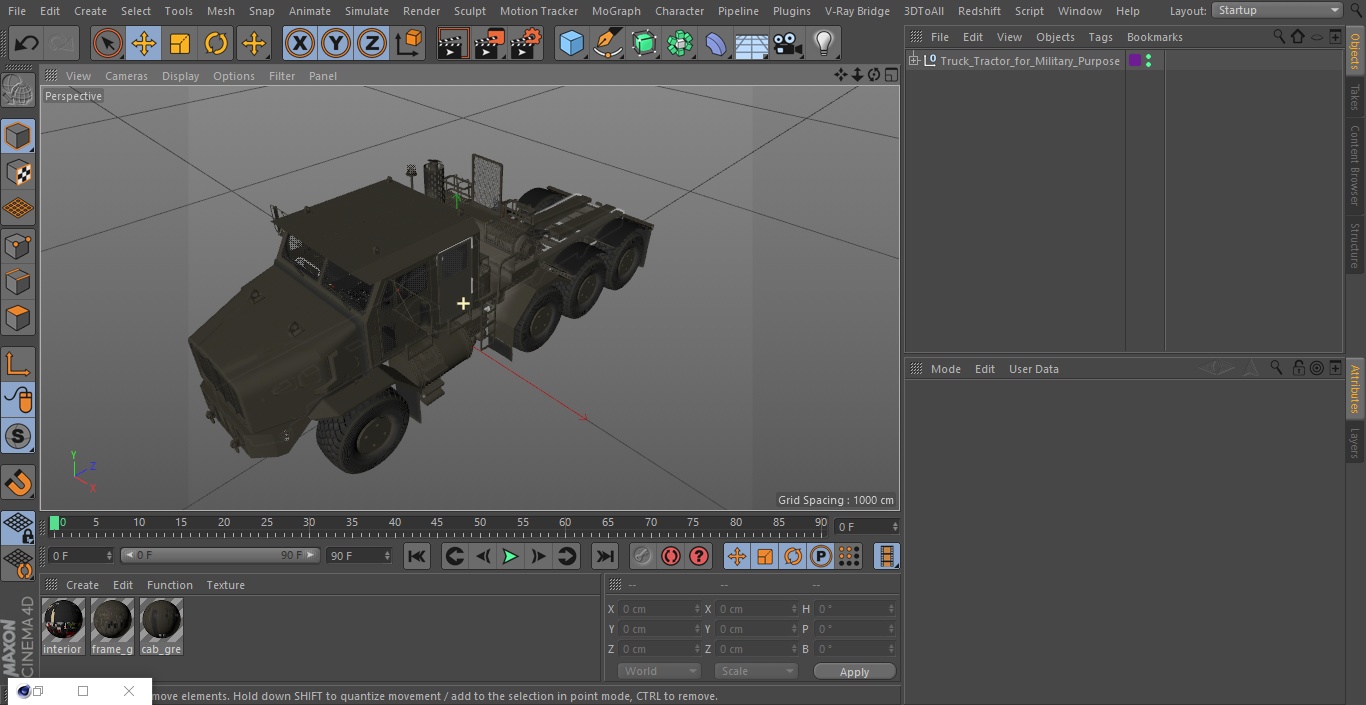The image size is (1366, 705).
Task: Click frame 45 on the timeline ruler
Action: pos(437,523)
